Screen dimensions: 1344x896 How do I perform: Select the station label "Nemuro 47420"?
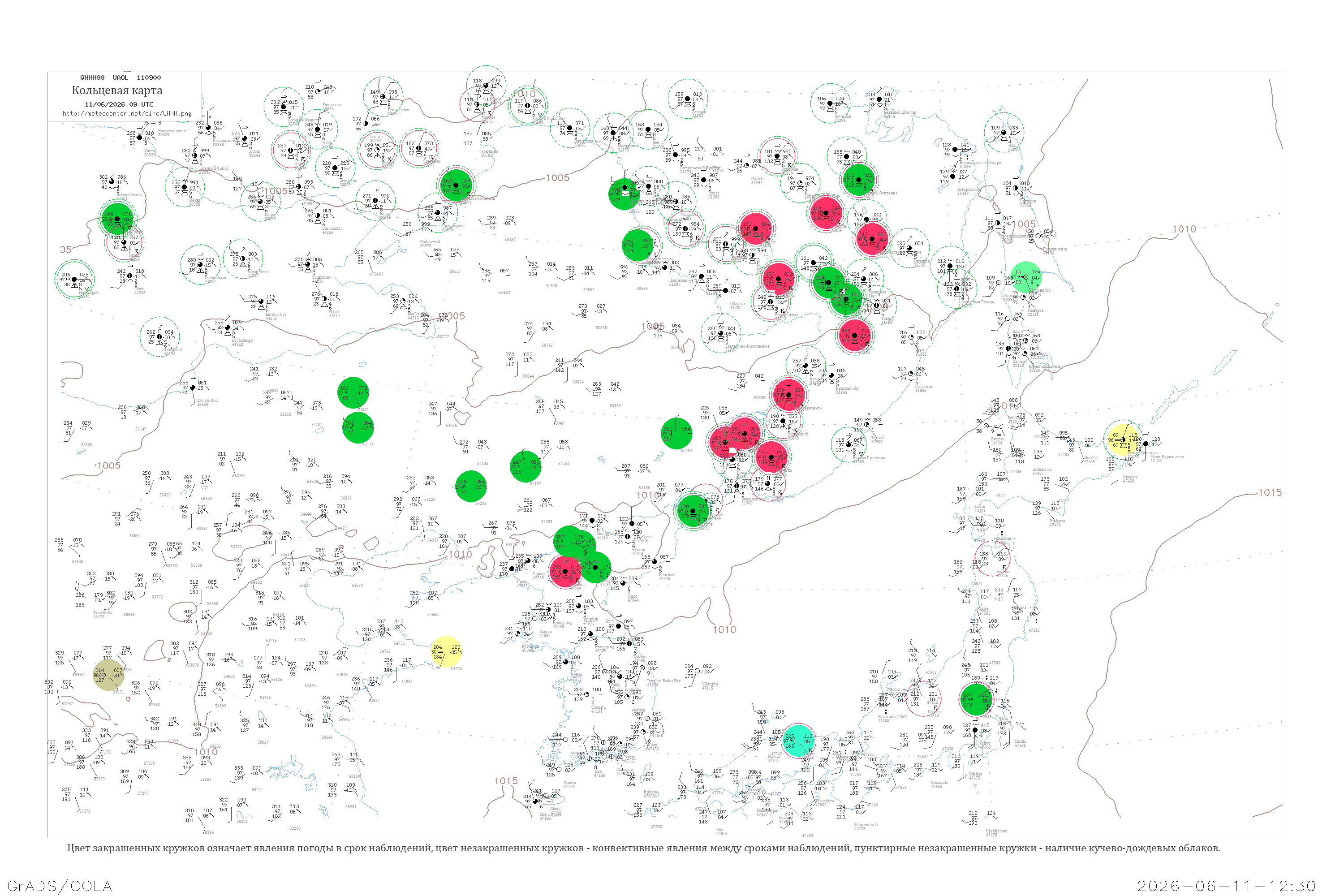pyautogui.click(x=1130, y=479)
